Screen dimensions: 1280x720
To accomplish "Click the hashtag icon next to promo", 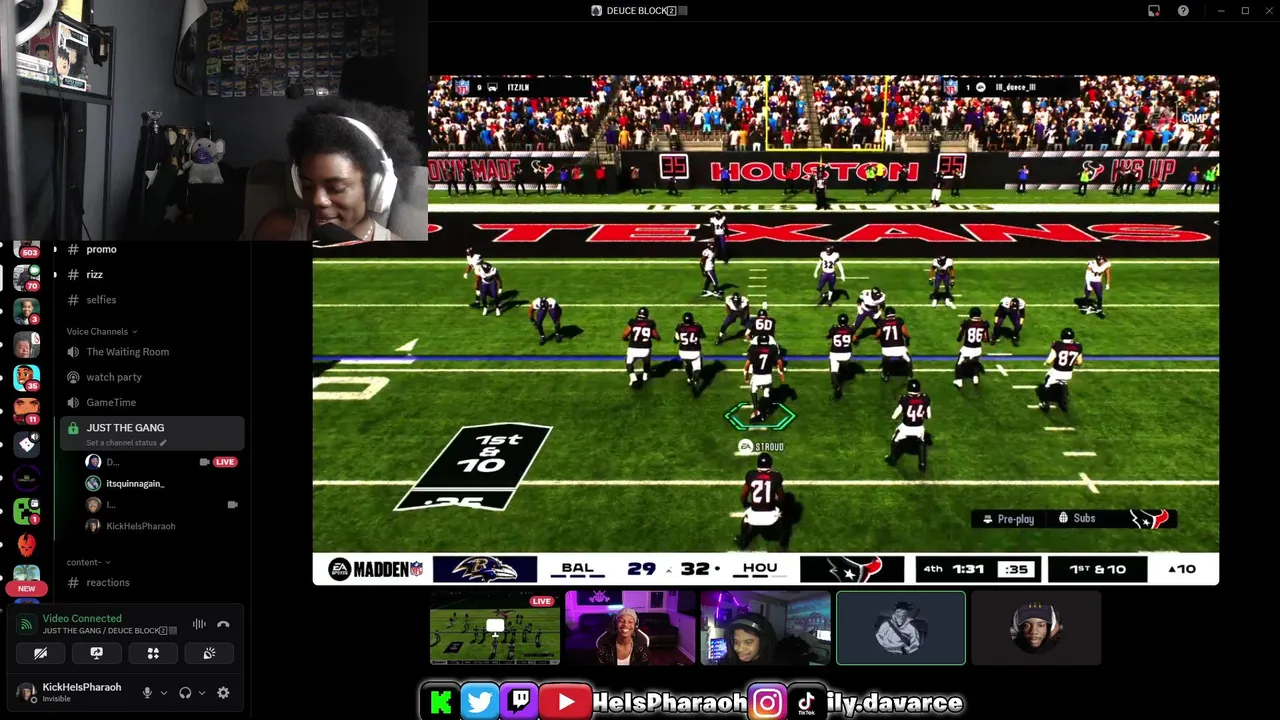I will coord(73,249).
